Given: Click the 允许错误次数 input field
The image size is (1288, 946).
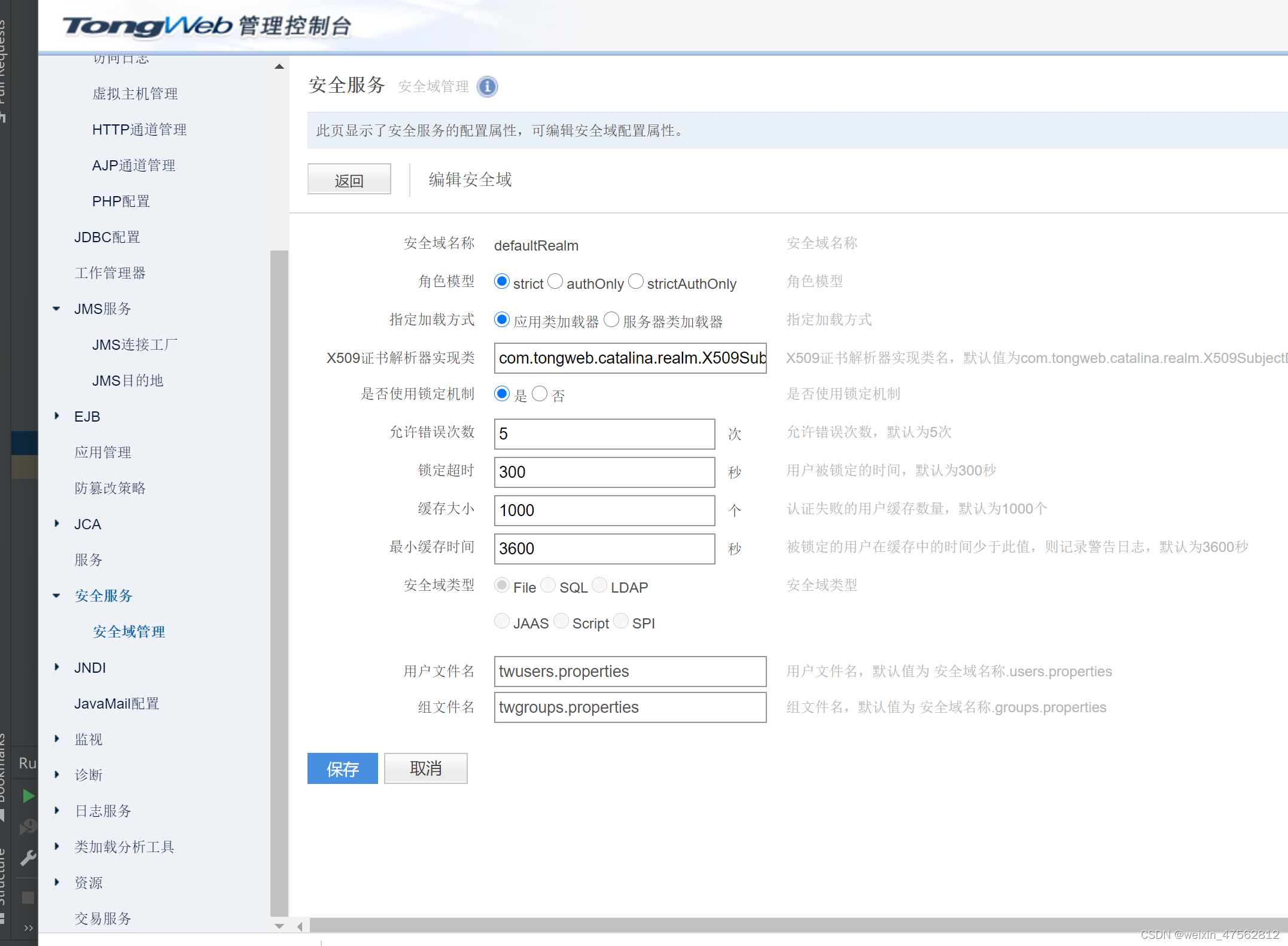Looking at the screenshot, I should [604, 434].
